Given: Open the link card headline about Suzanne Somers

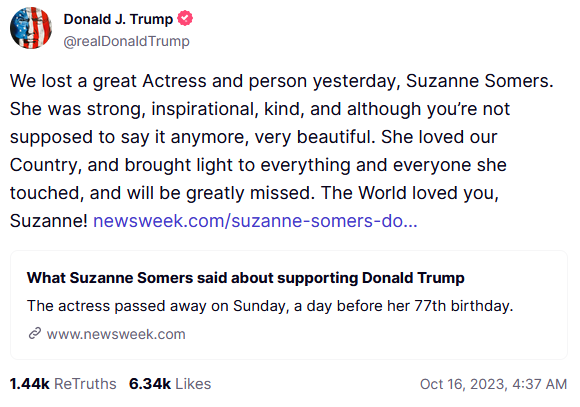Looking at the screenshot, I should (246, 278).
